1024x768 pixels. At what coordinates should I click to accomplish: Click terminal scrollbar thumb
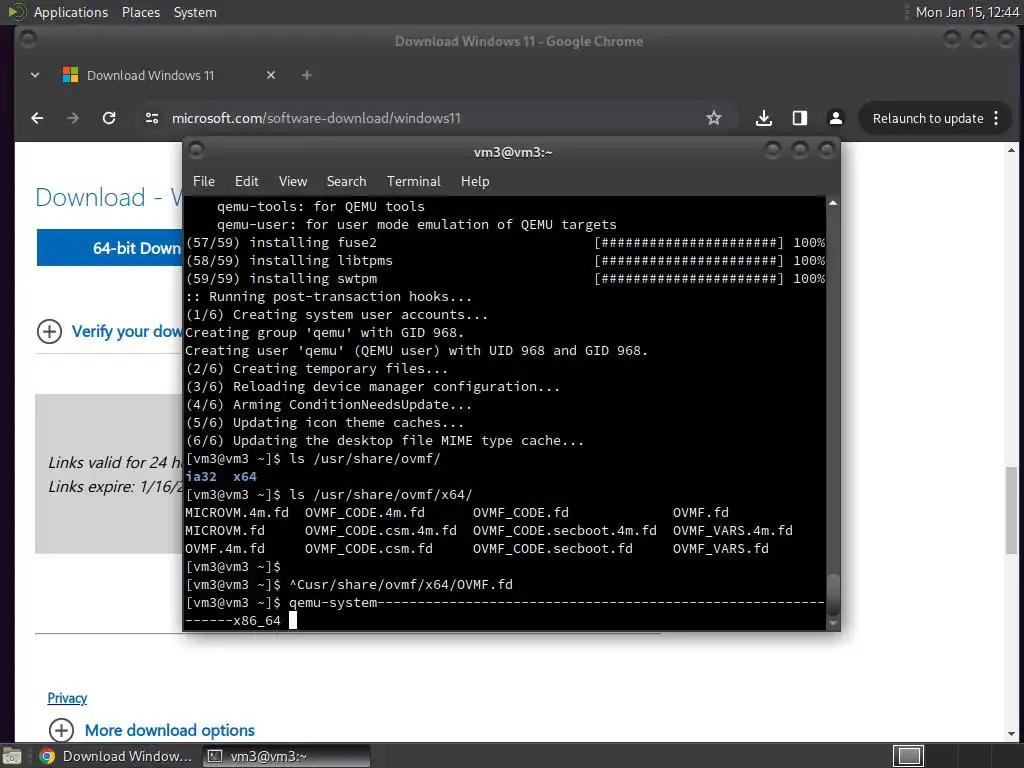(833, 594)
